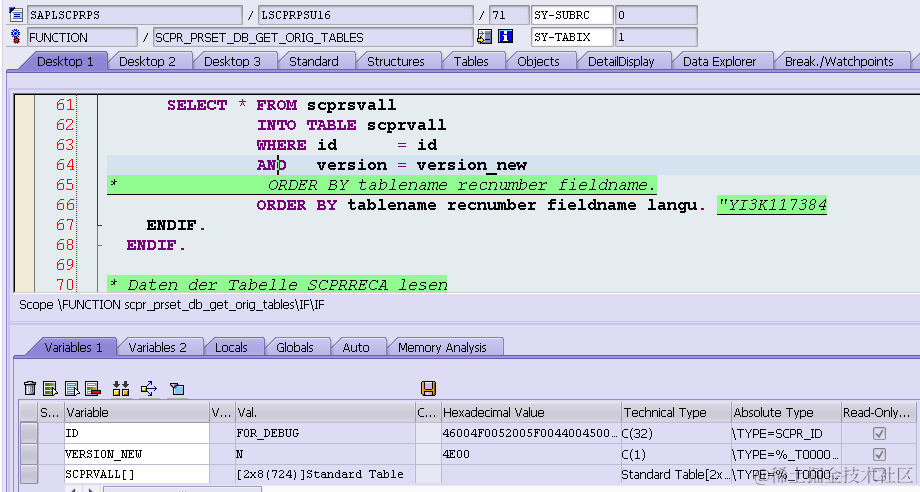Click the line number field showing 71

(509, 15)
